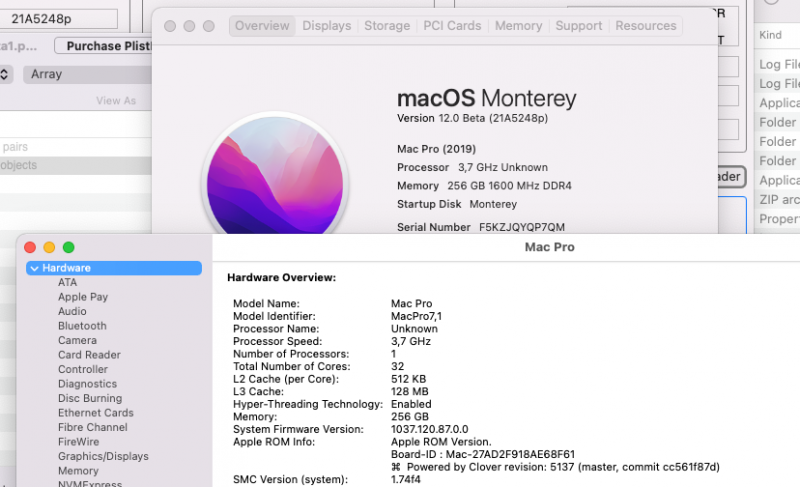
Task: Click the Hardware Overview heading
Action: coord(281,277)
